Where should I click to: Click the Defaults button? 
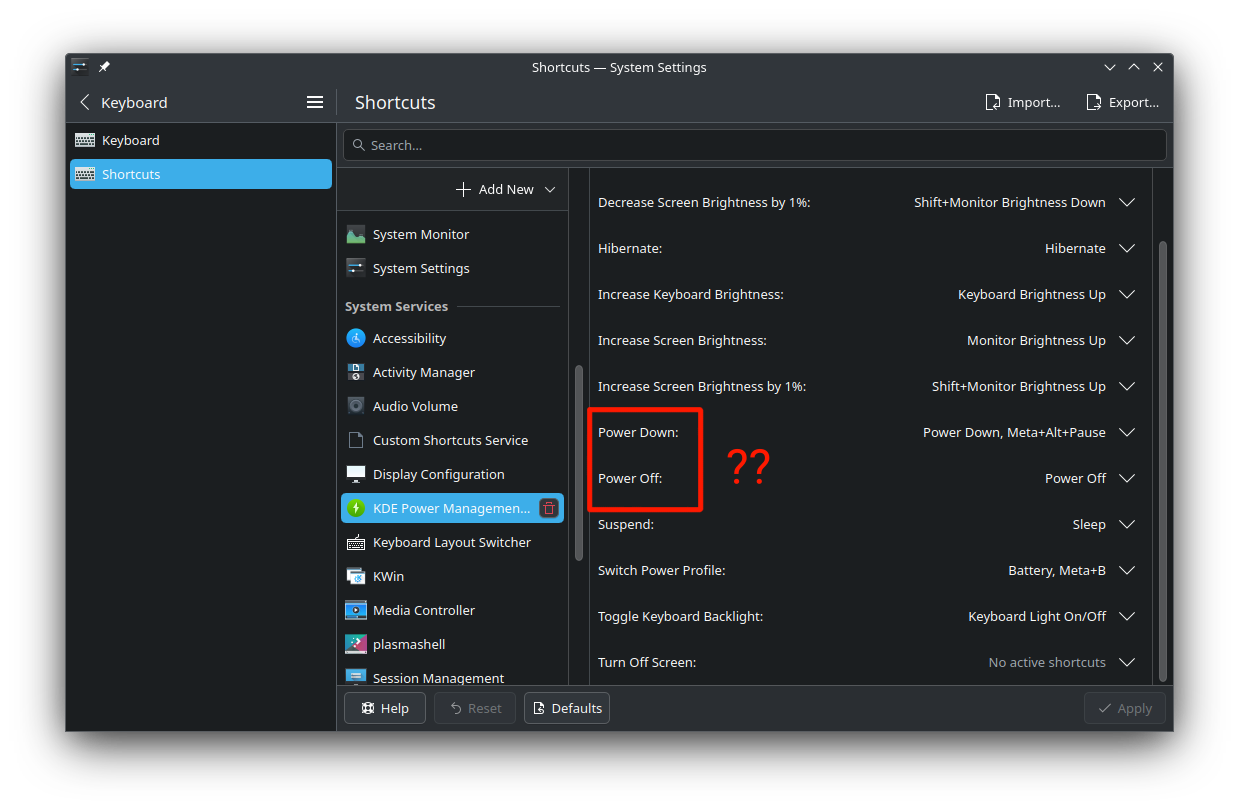click(566, 708)
